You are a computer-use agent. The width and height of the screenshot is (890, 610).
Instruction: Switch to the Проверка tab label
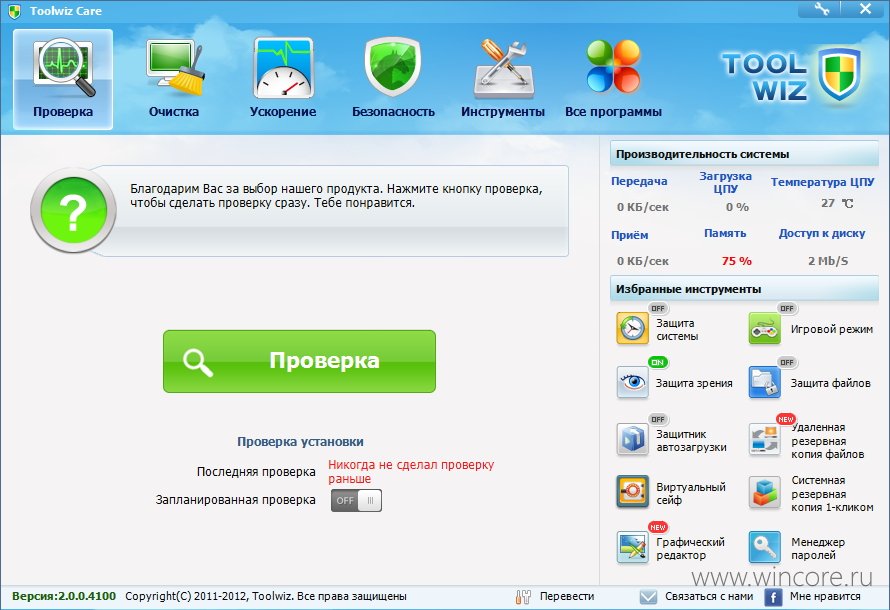tap(63, 112)
